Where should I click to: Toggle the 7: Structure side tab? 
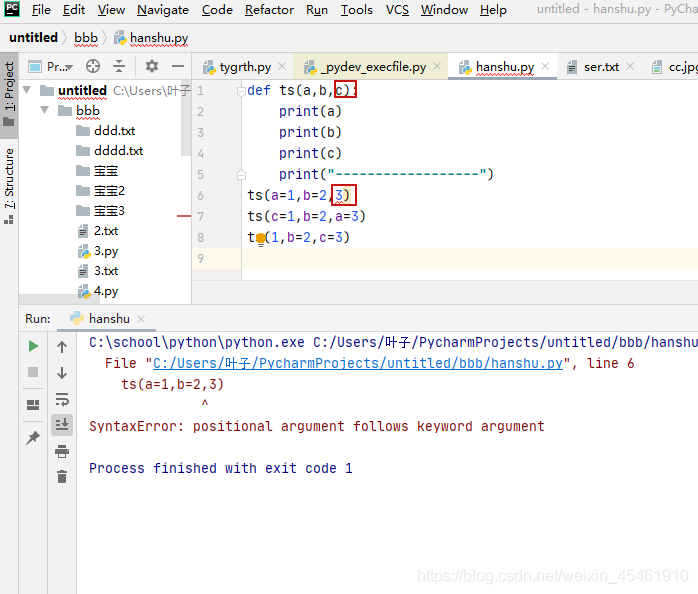click(x=9, y=186)
